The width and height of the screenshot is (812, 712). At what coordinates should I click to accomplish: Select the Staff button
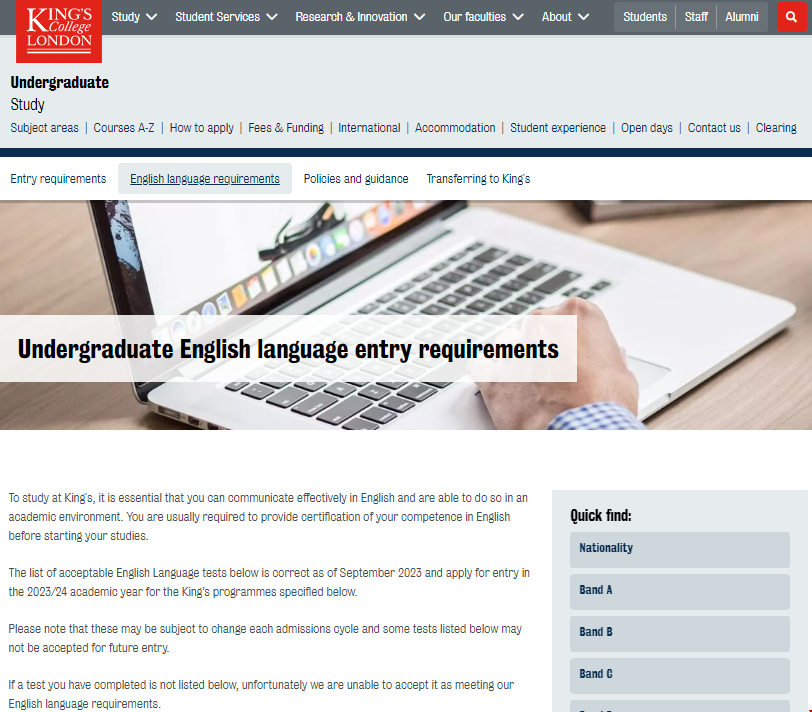(x=696, y=17)
